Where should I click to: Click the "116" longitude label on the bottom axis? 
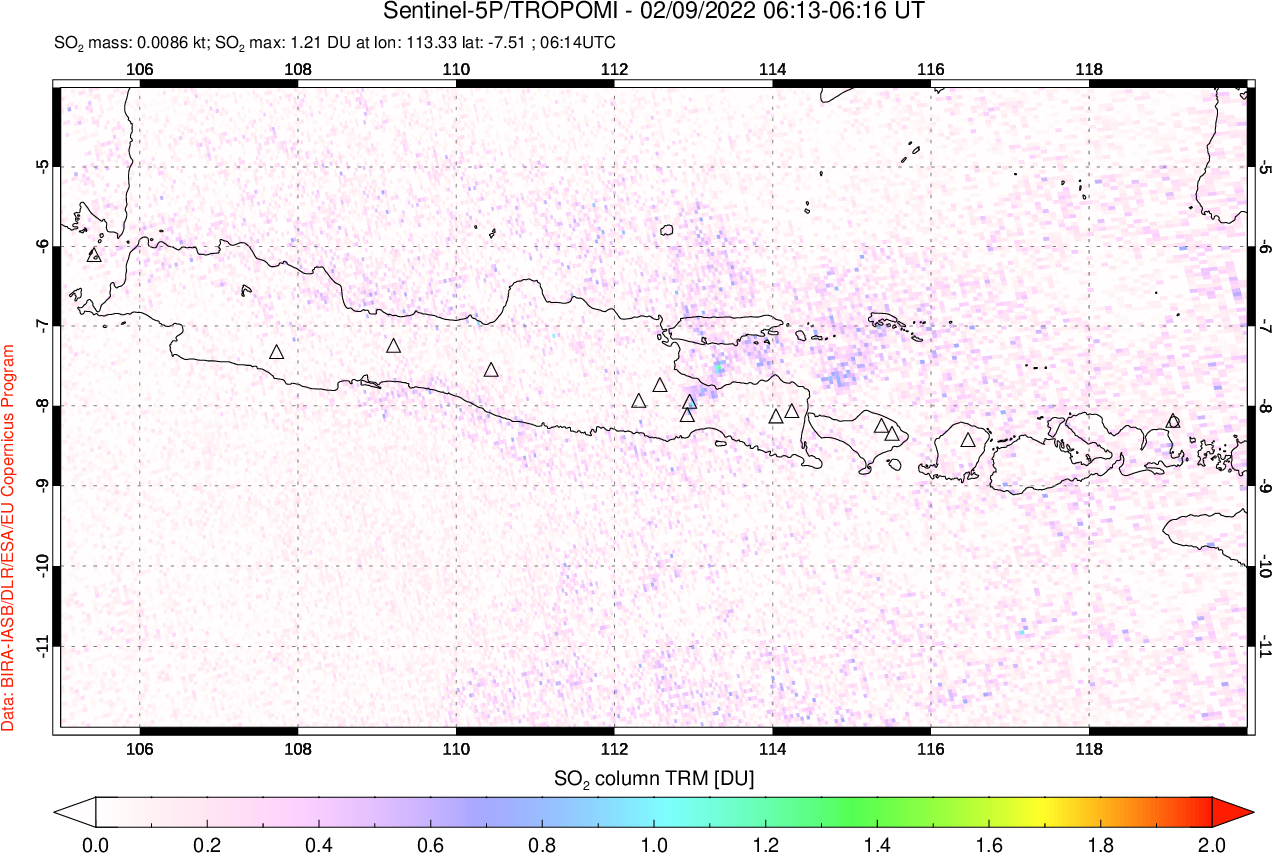[930, 747]
